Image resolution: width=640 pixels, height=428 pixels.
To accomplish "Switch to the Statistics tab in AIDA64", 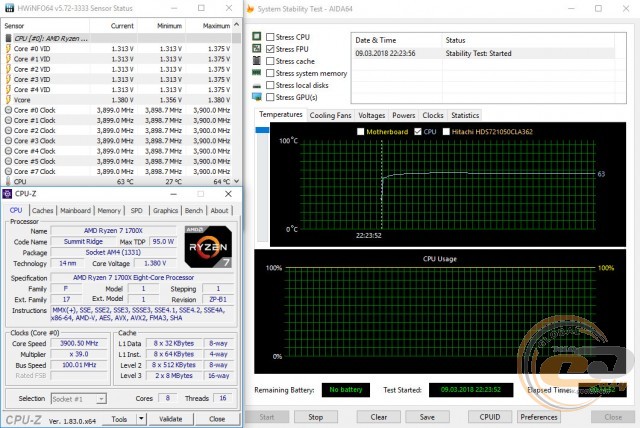I will [x=465, y=115].
